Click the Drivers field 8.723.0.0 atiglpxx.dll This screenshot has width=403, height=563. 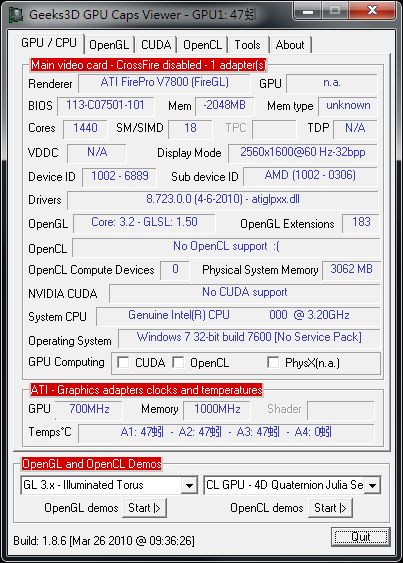pos(223,200)
